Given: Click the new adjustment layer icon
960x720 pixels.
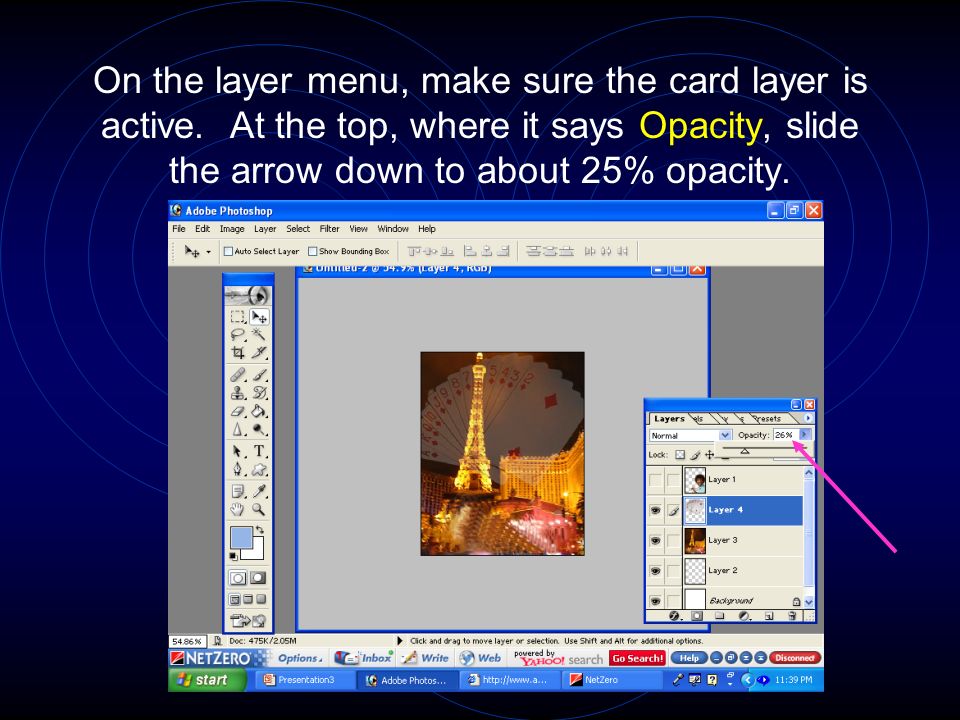Looking at the screenshot, I should pos(744,615).
